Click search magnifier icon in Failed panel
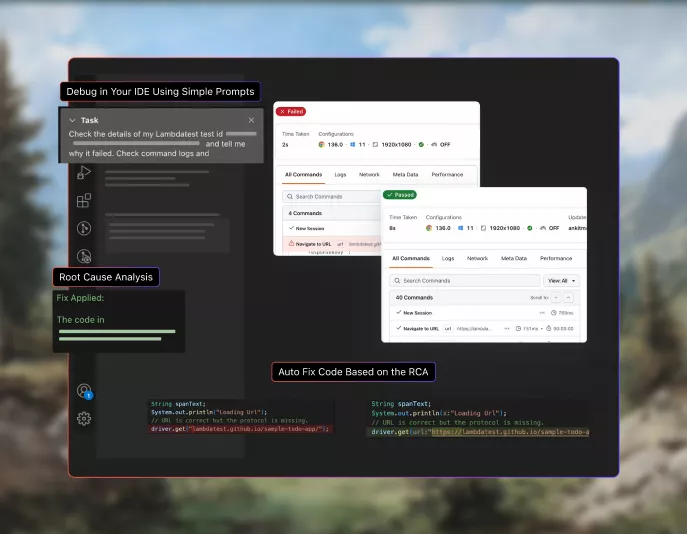 pos(290,197)
